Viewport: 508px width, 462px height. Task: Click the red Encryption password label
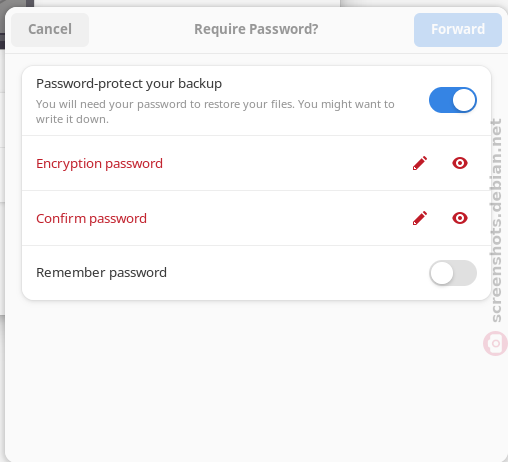[x=99, y=164]
